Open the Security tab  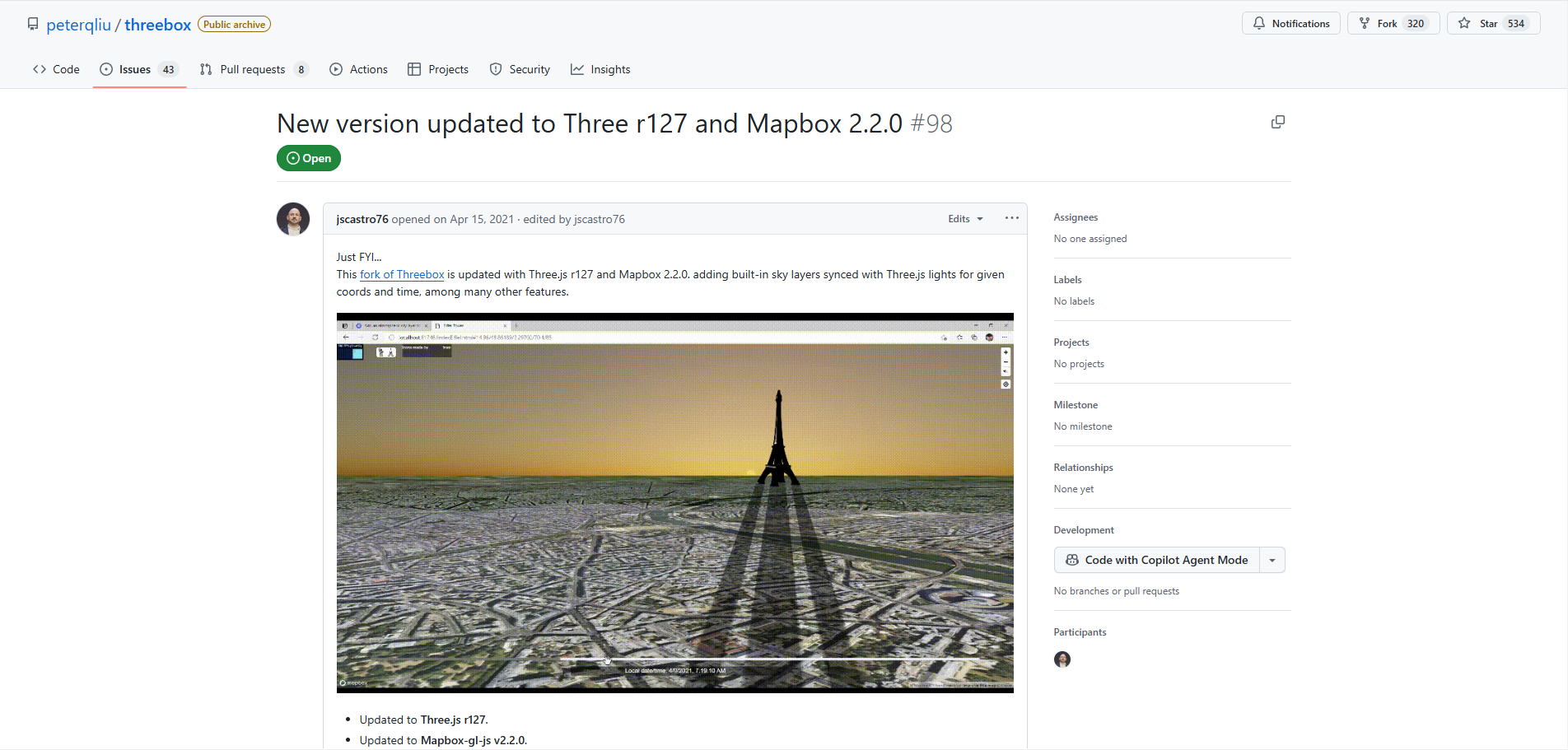[520, 69]
